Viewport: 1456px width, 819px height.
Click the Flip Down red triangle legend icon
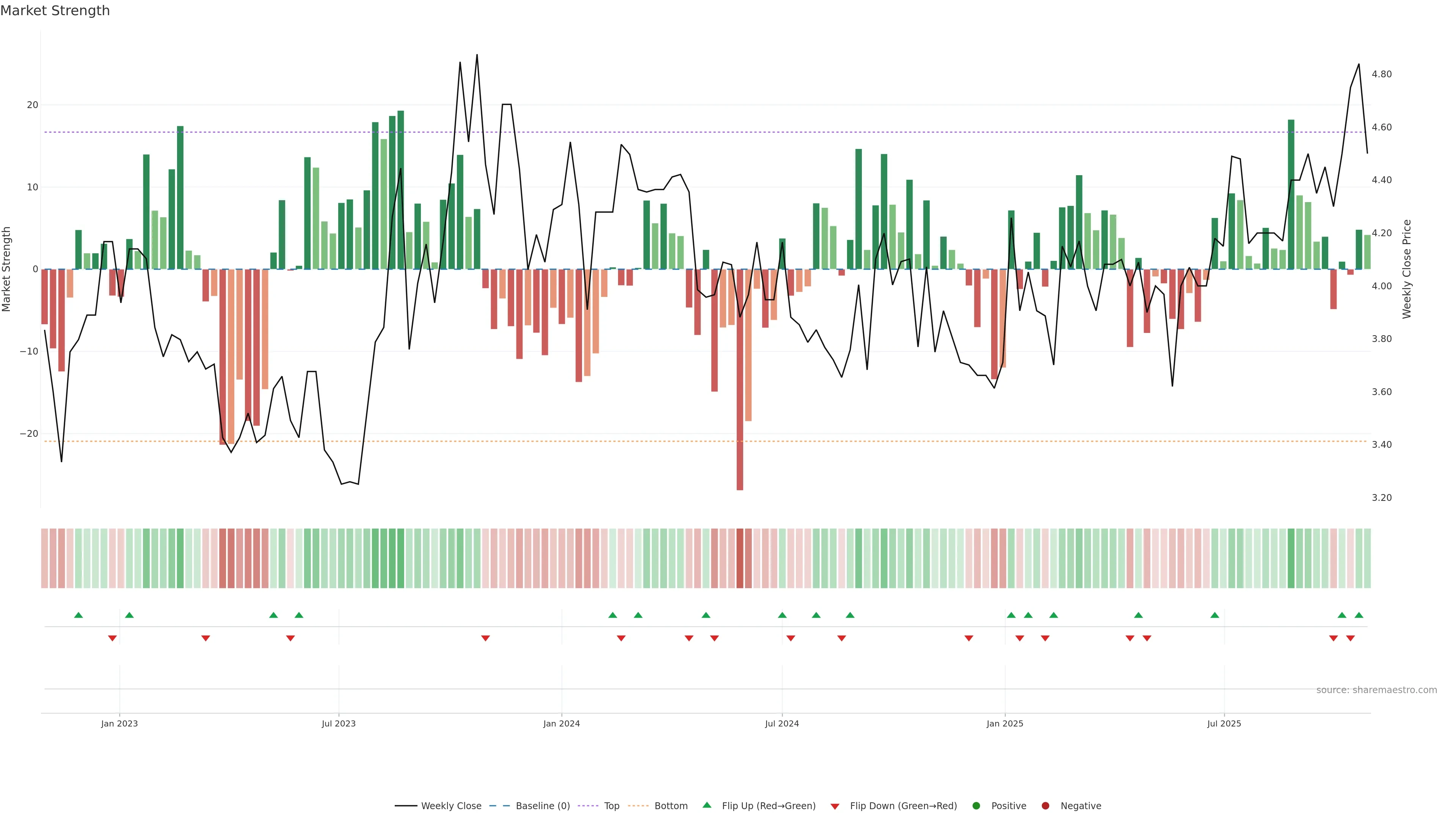click(835, 806)
